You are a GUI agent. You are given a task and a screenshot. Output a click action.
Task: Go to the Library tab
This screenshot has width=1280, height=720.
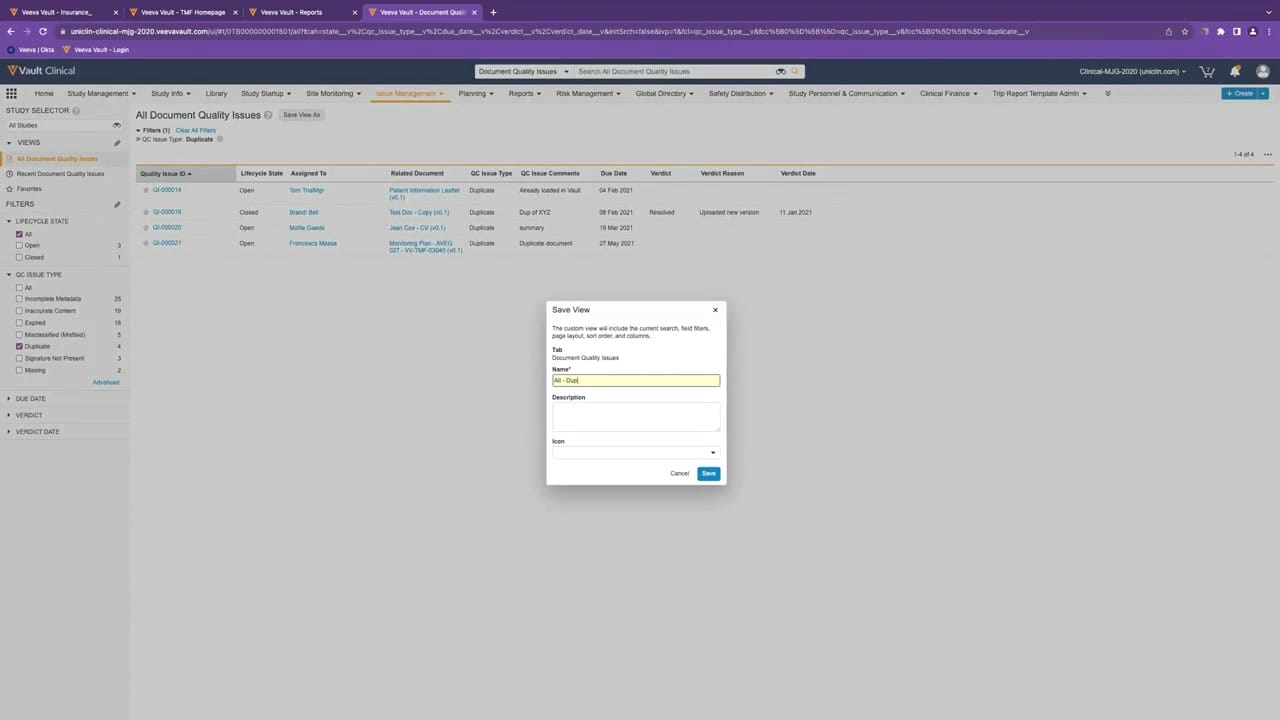(x=216, y=93)
